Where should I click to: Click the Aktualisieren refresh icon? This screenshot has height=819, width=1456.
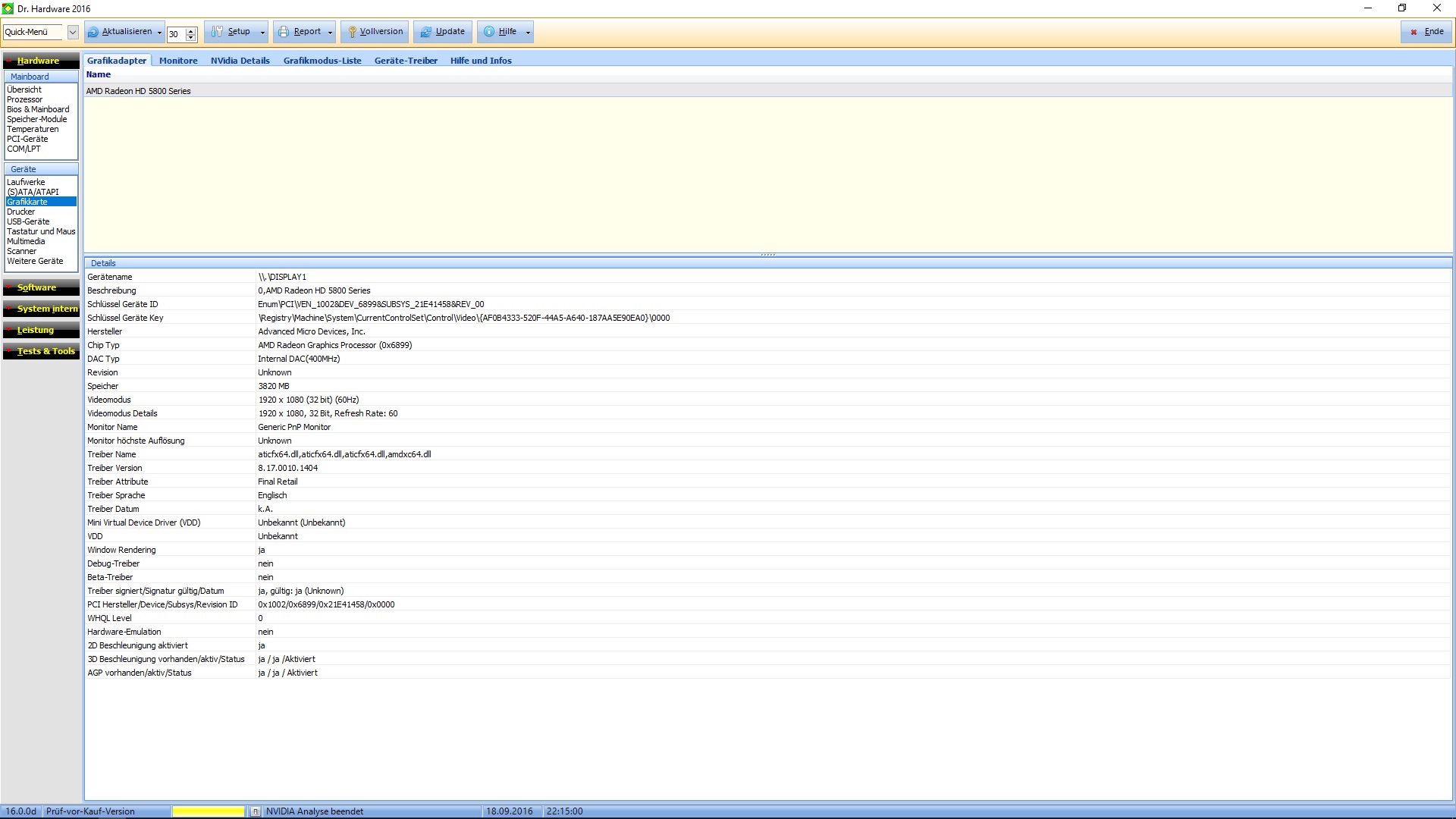click(x=93, y=32)
